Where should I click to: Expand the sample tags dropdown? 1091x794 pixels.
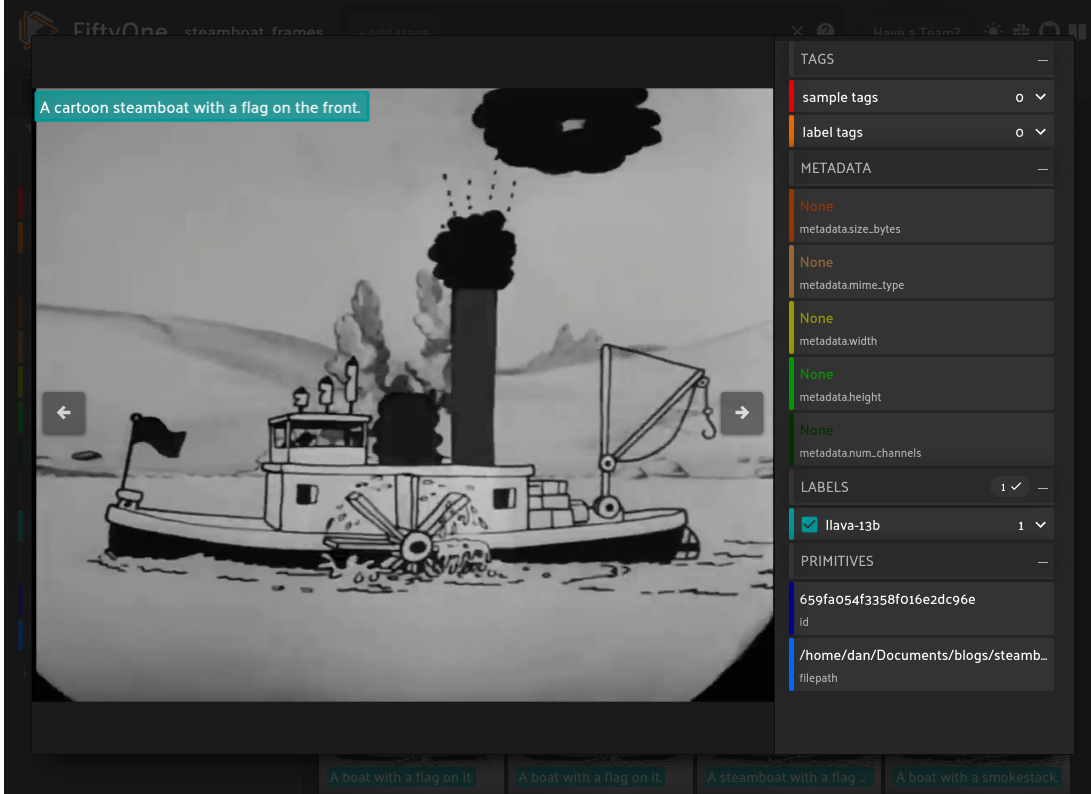(1040, 97)
